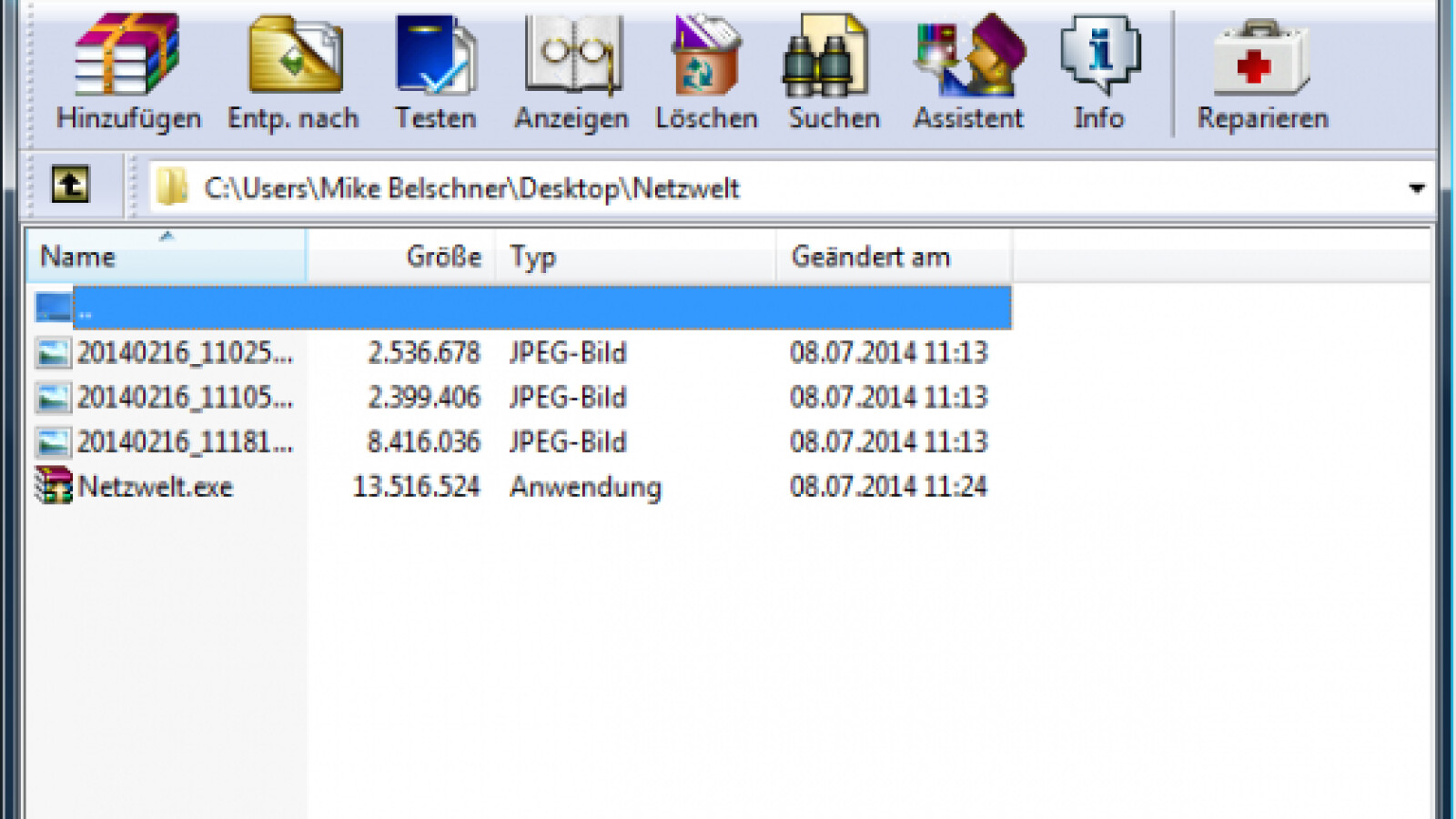This screenshot has width=1456, height=819.
Task: Click the date of 20140216_11105... row
Action: coord(888,398)
